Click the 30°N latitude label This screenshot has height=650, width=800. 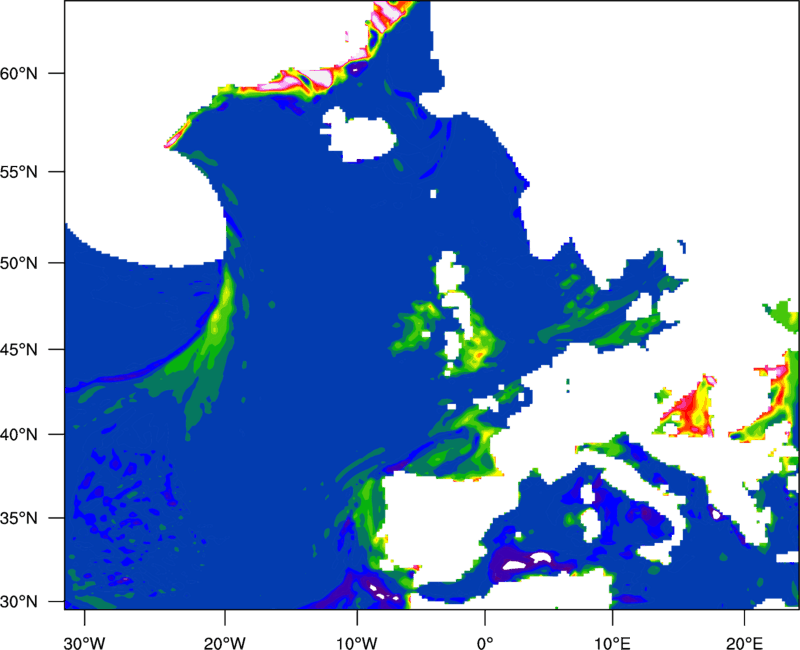[19, 602]
